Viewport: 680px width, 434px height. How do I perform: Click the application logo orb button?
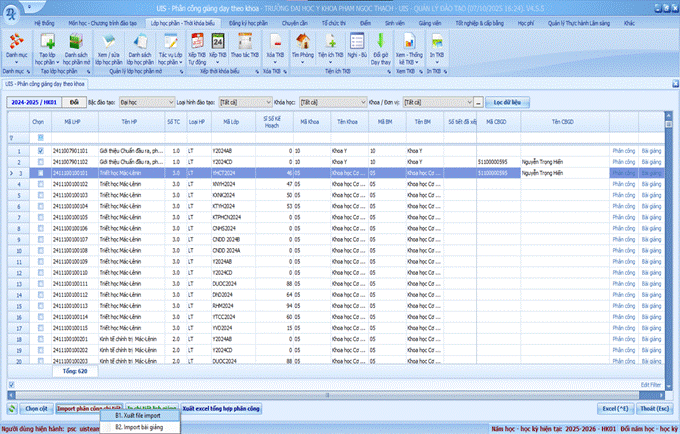click(10, 14)
